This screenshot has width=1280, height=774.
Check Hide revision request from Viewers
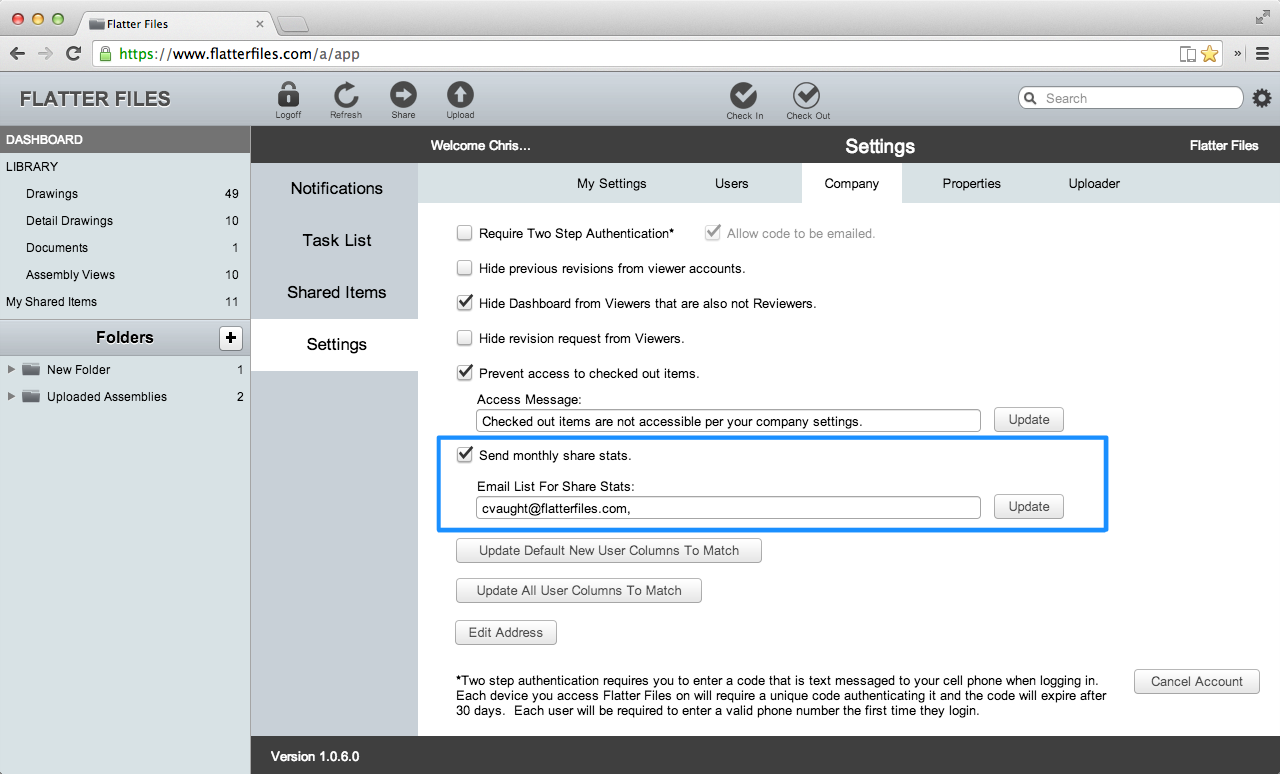(x=464, y=338)
